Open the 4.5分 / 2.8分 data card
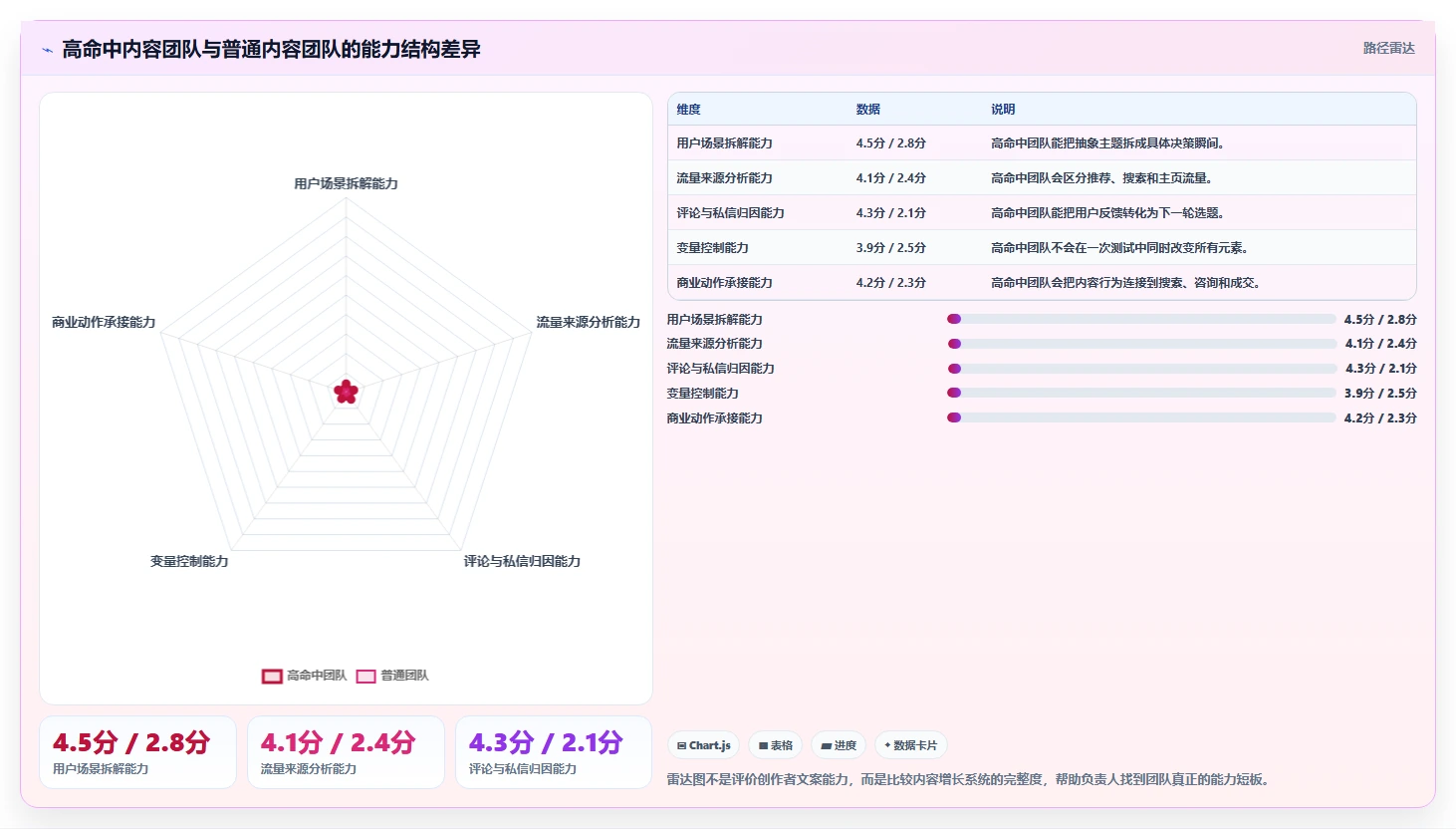 click(x=137, y=752)
